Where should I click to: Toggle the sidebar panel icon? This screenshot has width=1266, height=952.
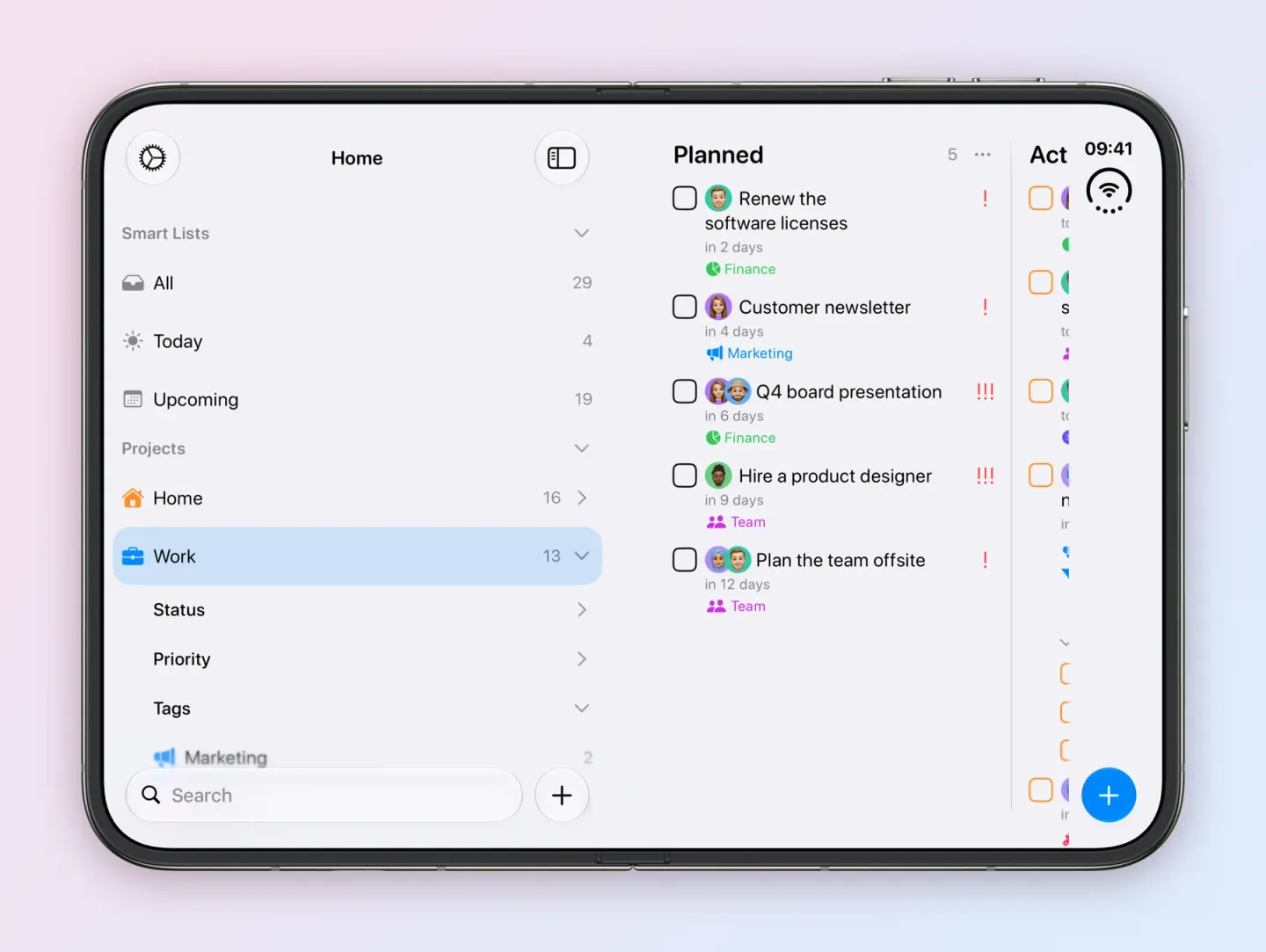(562, 158)
